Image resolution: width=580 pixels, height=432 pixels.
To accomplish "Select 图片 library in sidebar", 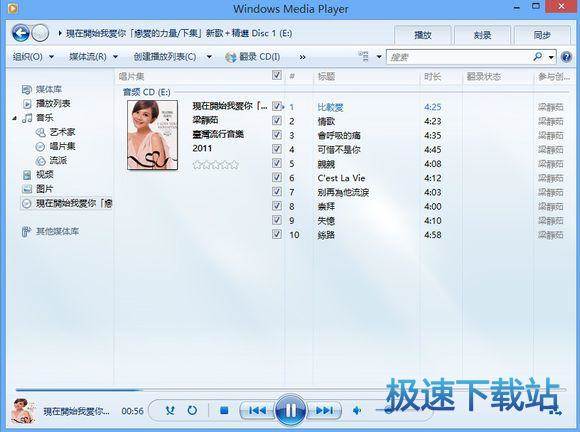I will point(38,189).
